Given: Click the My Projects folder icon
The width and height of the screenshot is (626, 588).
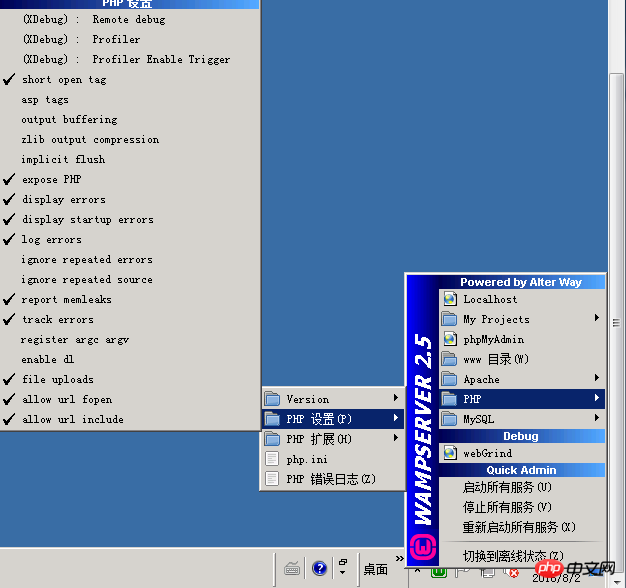Looking at the screenshot, I should pos(450,319).
